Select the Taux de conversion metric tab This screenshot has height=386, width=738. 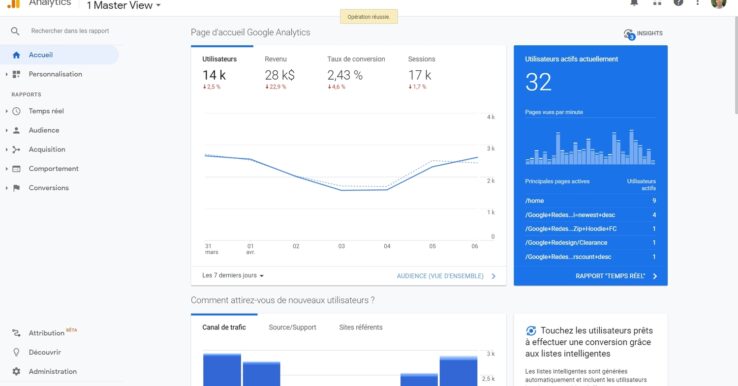click(x=356, y=72)
